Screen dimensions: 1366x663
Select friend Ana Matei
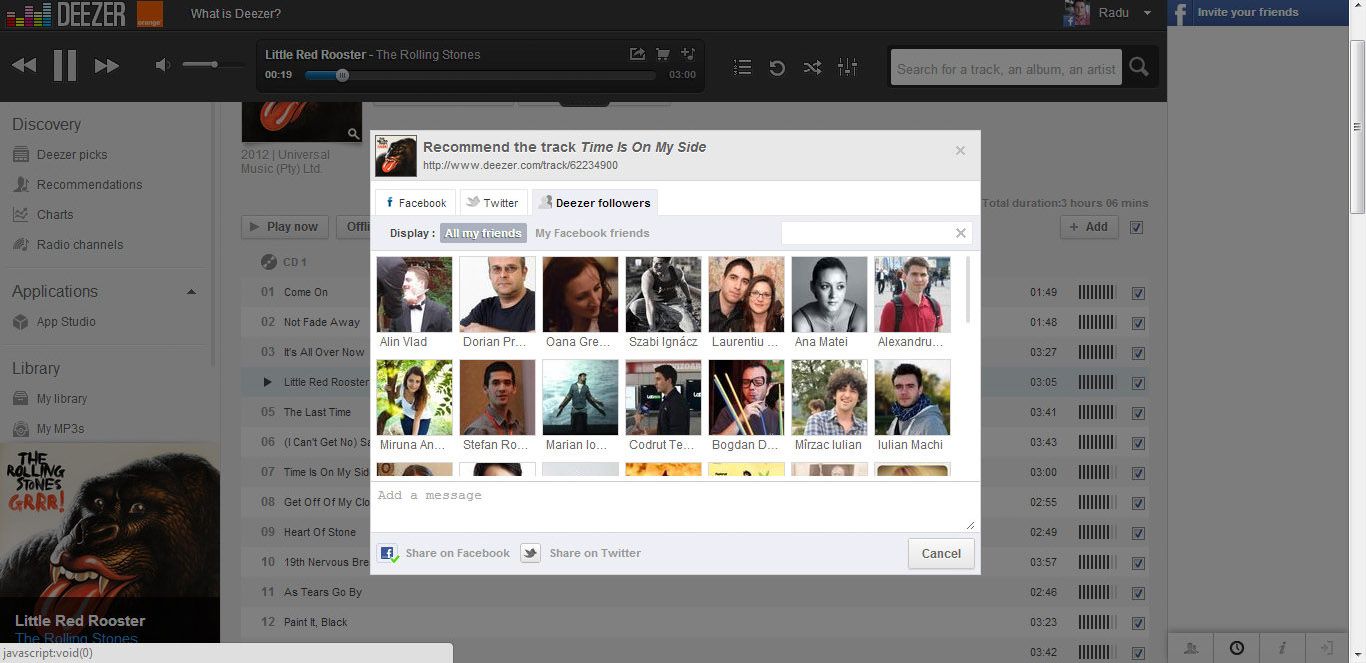[829, 303]
